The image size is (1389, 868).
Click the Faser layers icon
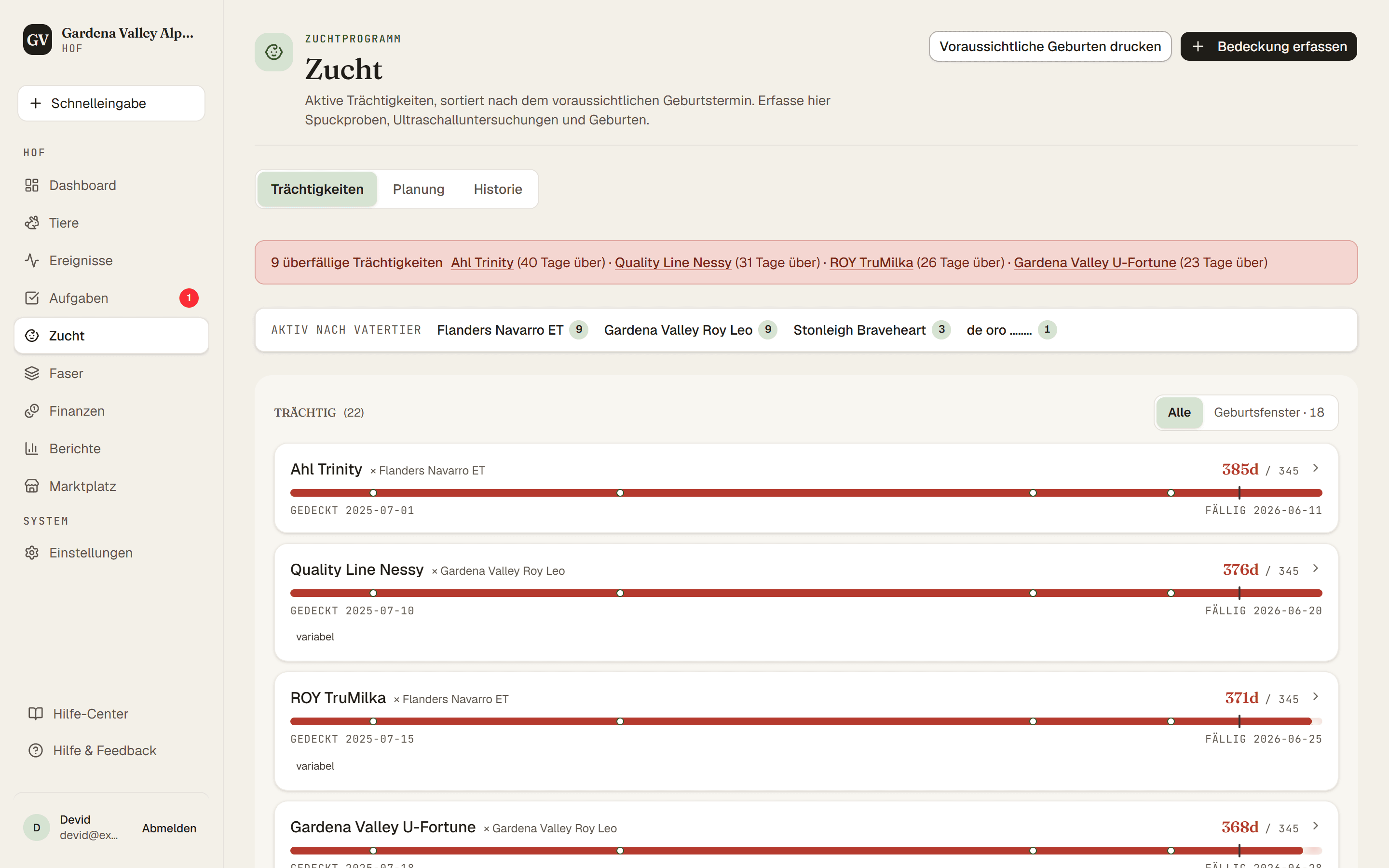[31, 373]
